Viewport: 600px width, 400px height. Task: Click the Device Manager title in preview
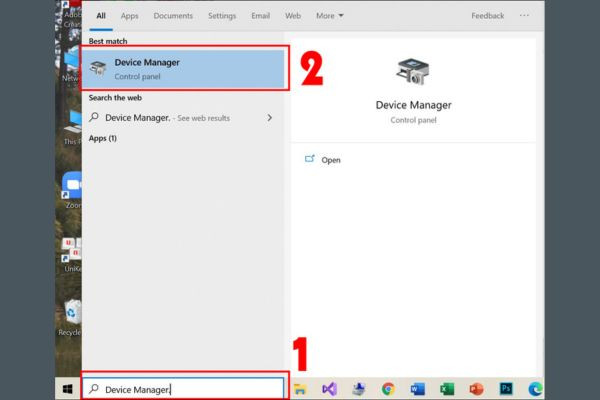pos(413,105)
